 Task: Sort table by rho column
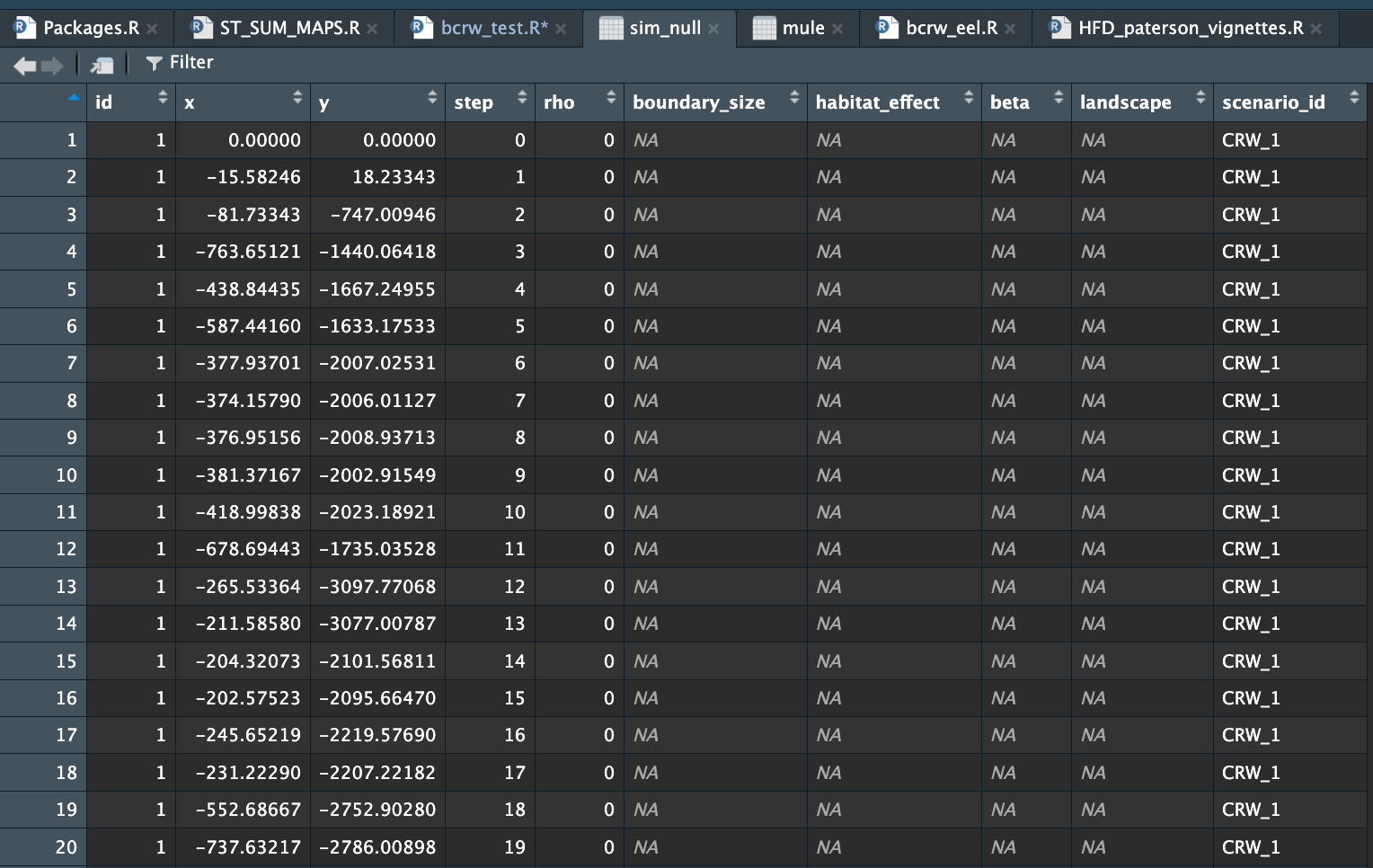tap(611, 98)
